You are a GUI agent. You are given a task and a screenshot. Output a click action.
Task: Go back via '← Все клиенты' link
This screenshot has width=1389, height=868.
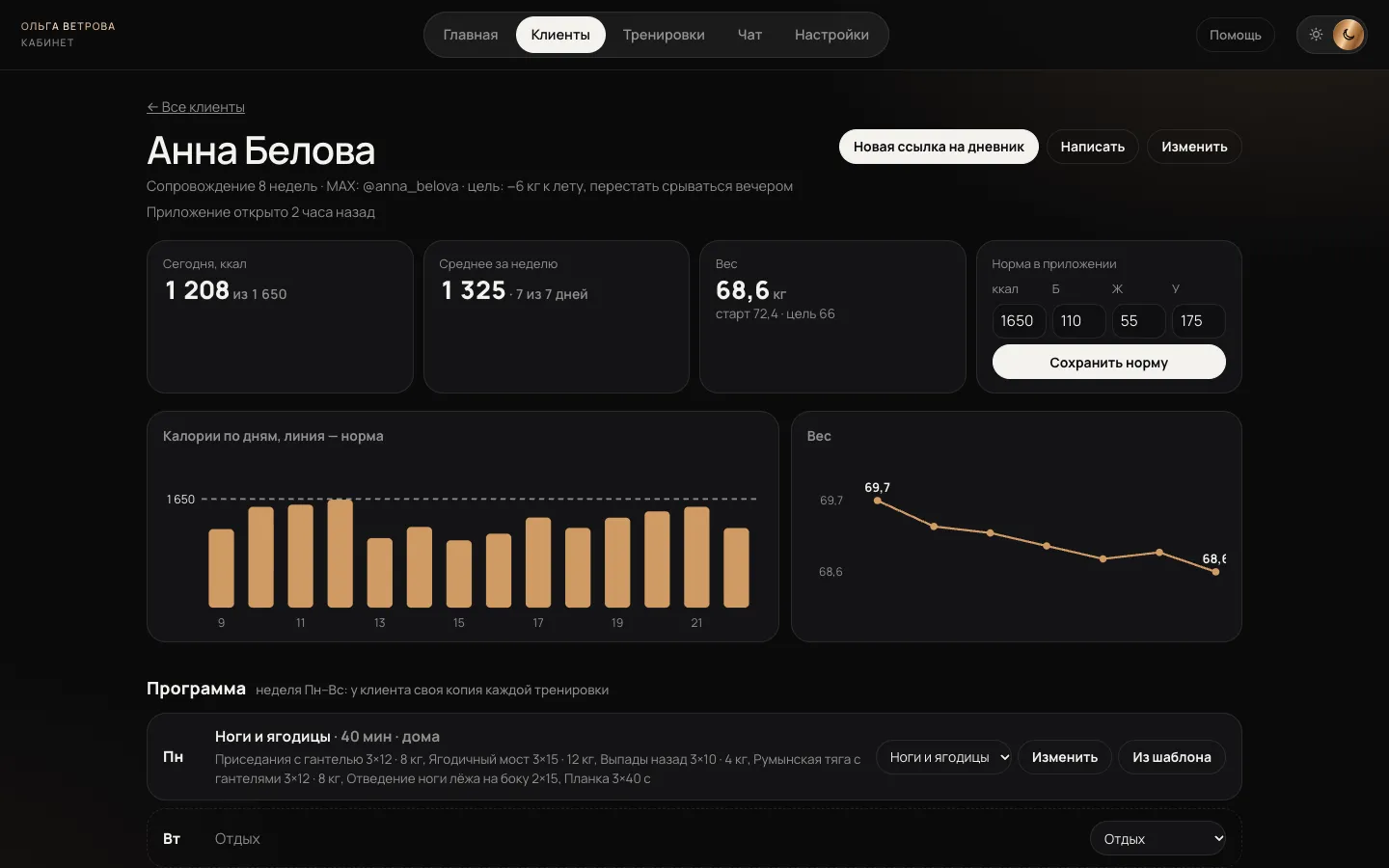(x=196, y=107)
